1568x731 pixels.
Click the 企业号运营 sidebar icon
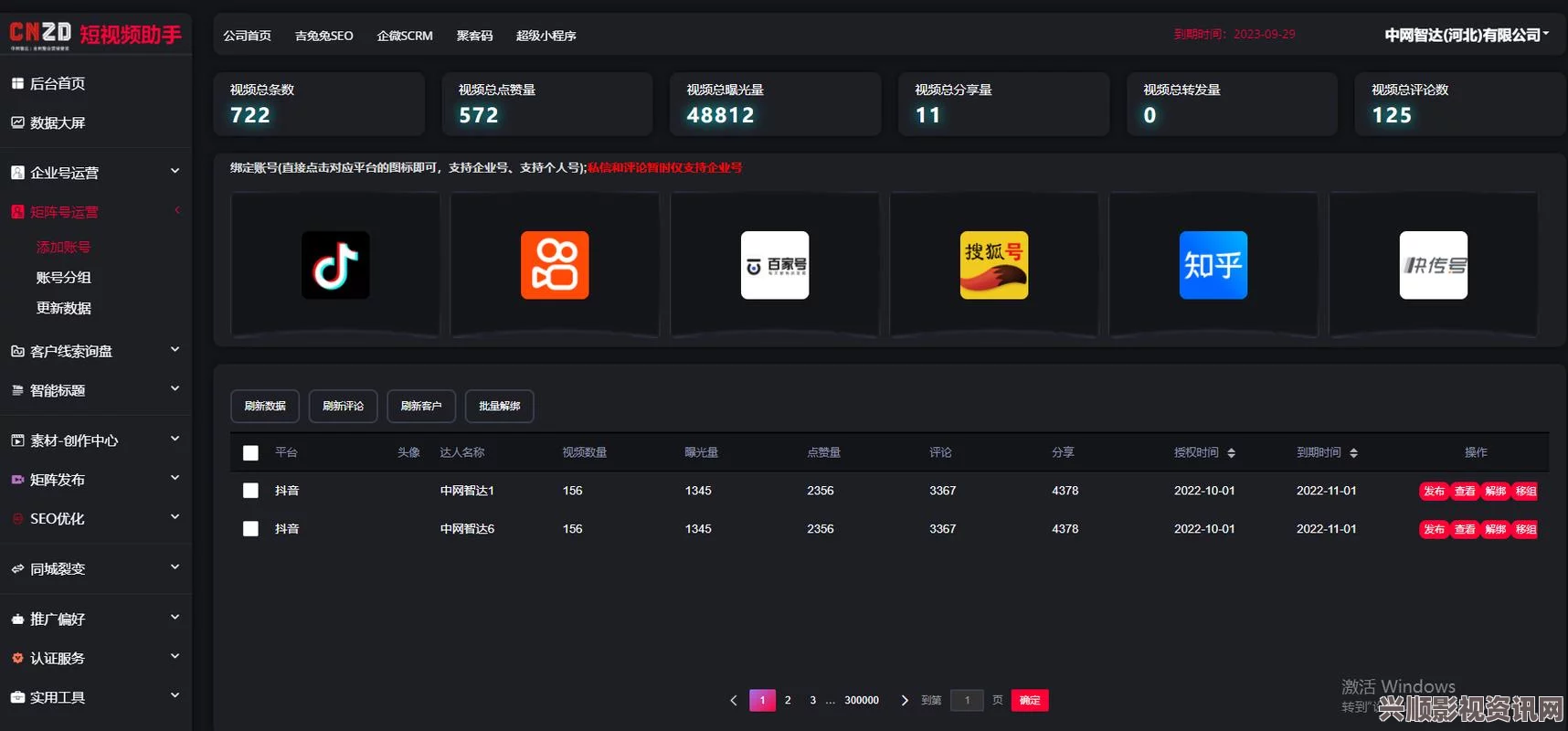coord(17,173)
